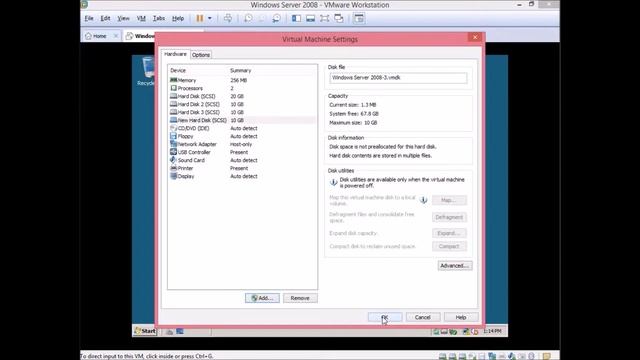Viewport: 640px width, 360px height.
Task: Select the Printer device icon
Action: (x=173, y=168)
